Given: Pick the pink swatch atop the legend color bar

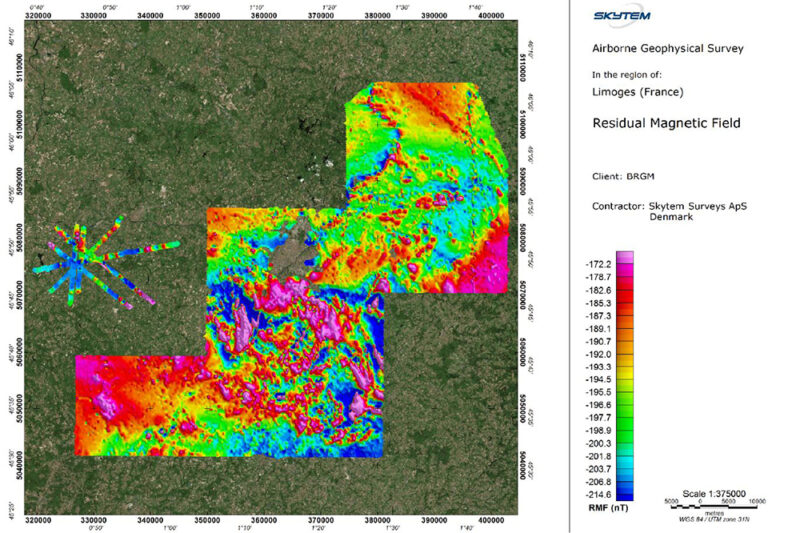Looking at the screenshot, I should [625, 257].
